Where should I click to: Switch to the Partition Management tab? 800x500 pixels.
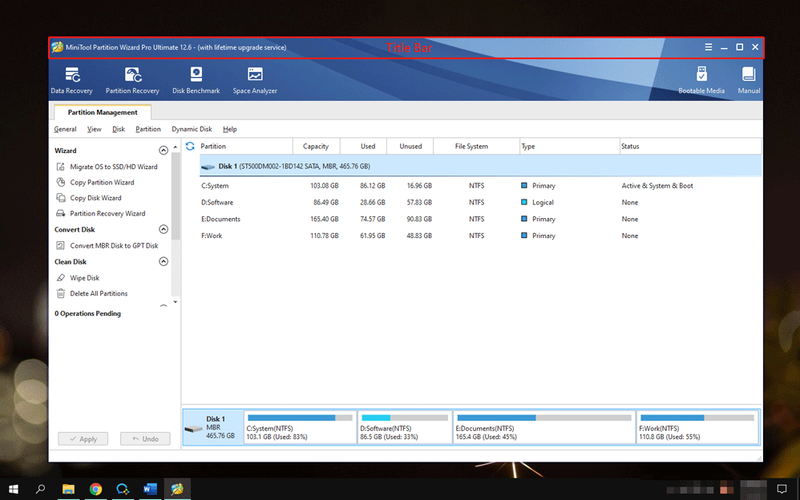[103, 112]
